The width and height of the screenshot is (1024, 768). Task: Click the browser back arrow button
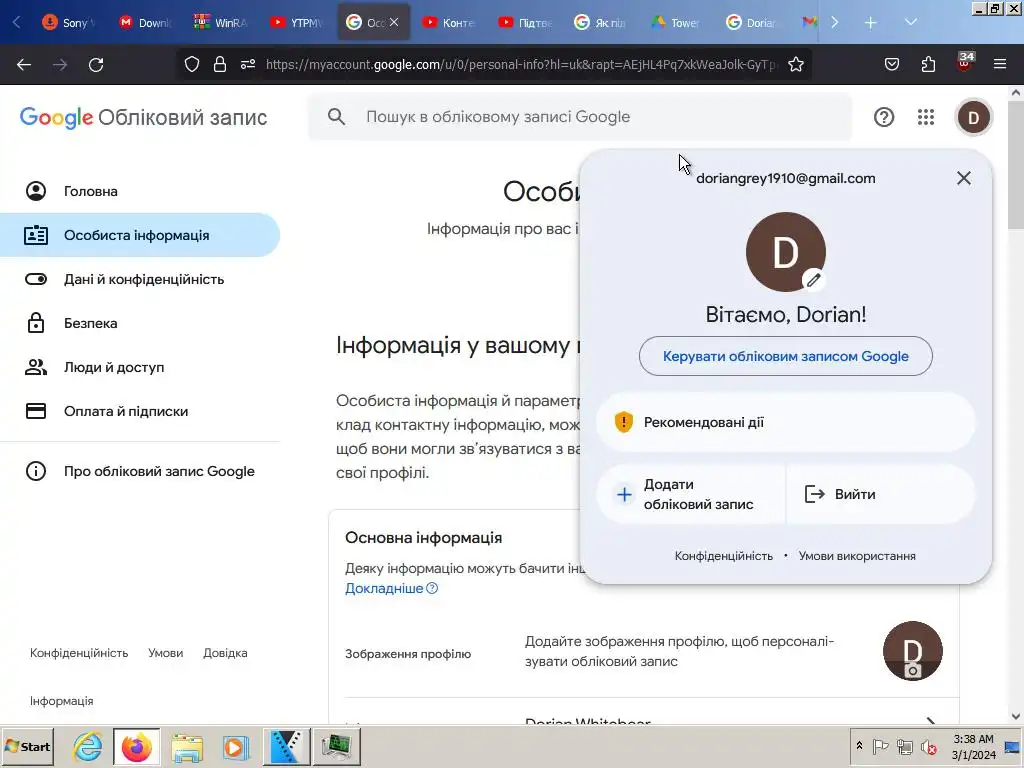(x=24, y=65)
